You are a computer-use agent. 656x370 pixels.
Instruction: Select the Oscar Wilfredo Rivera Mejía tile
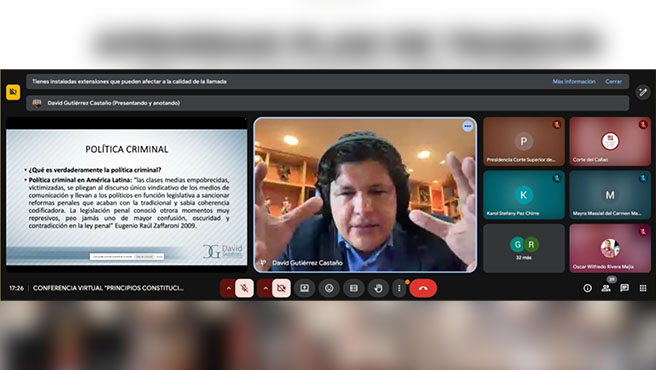click(x=610, y=248)
